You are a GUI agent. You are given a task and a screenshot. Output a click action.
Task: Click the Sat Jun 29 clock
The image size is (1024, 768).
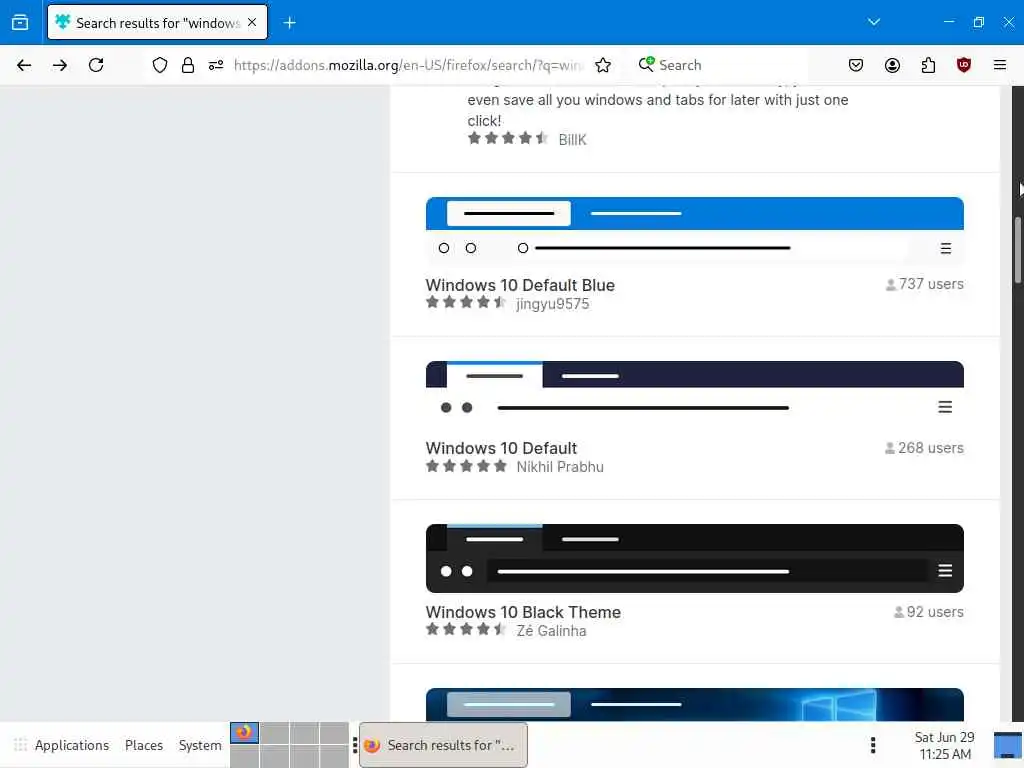pyautogui.click(x=944, y=745)
